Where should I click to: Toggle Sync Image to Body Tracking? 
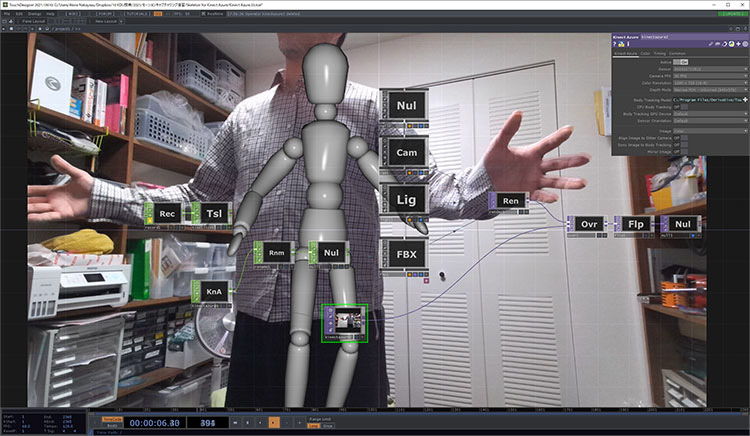(681, 145)
